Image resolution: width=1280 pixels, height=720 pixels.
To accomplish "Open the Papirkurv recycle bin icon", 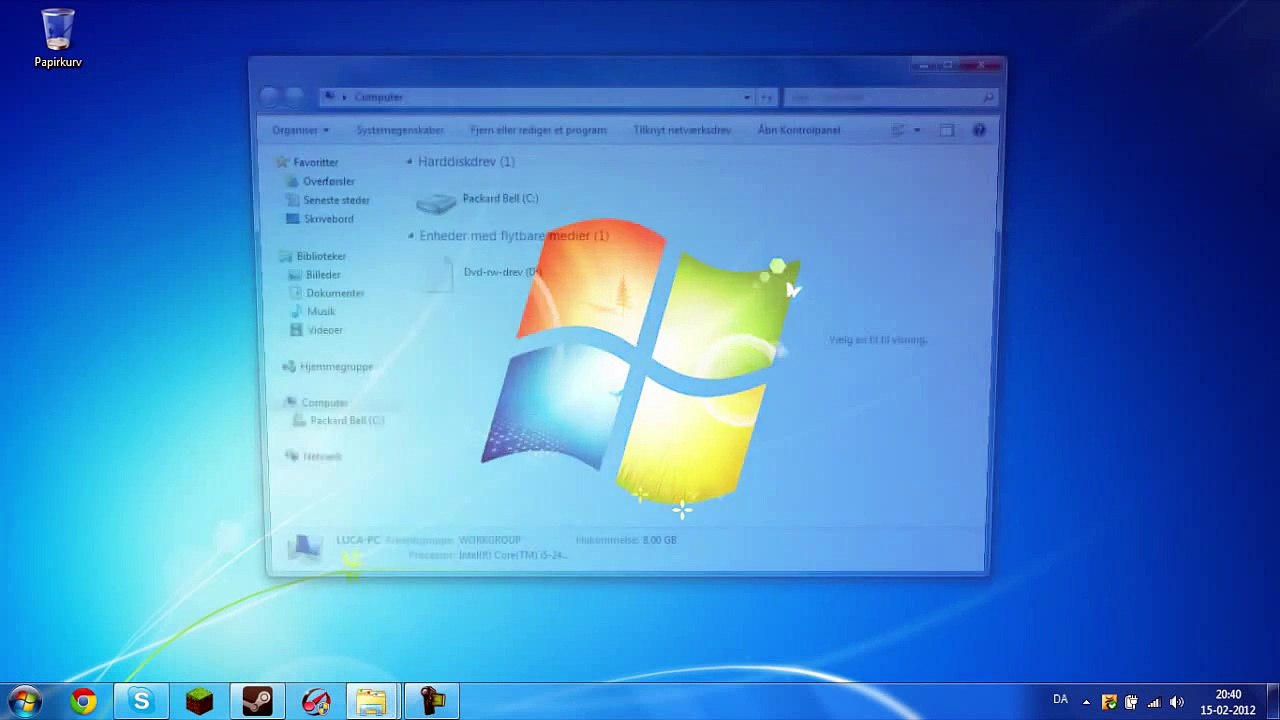I will click(x=58, y=40).
